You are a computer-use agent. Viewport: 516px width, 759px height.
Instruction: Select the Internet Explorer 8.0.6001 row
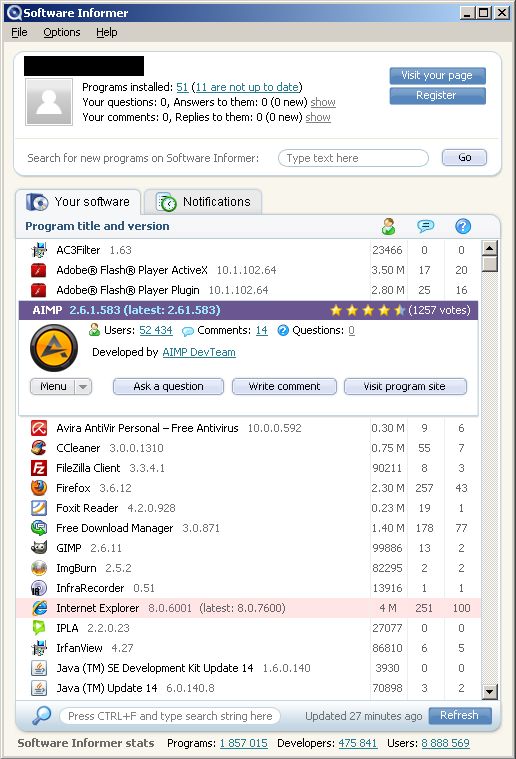click(248, 608)
